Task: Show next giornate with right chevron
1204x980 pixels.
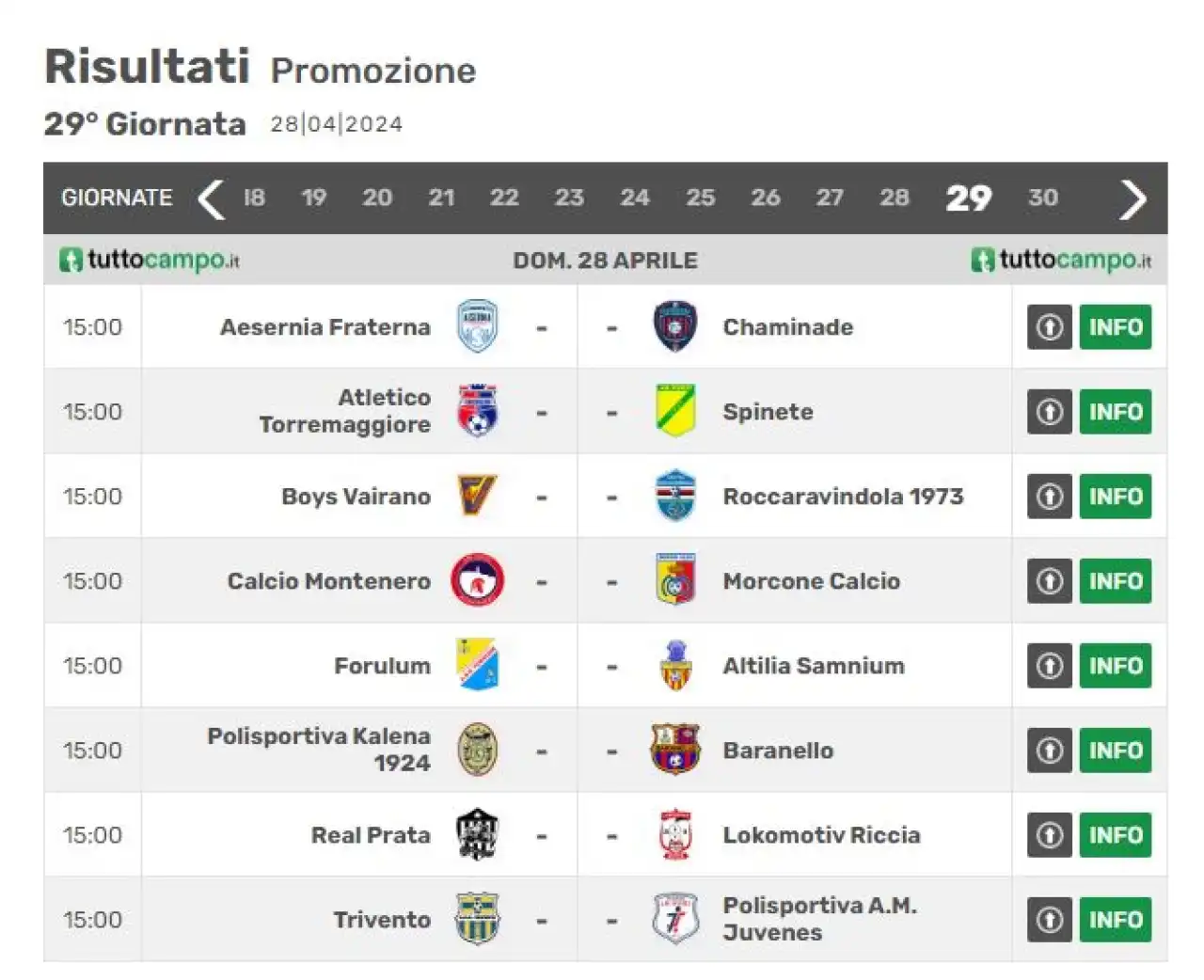Action: pos(1133,198)
